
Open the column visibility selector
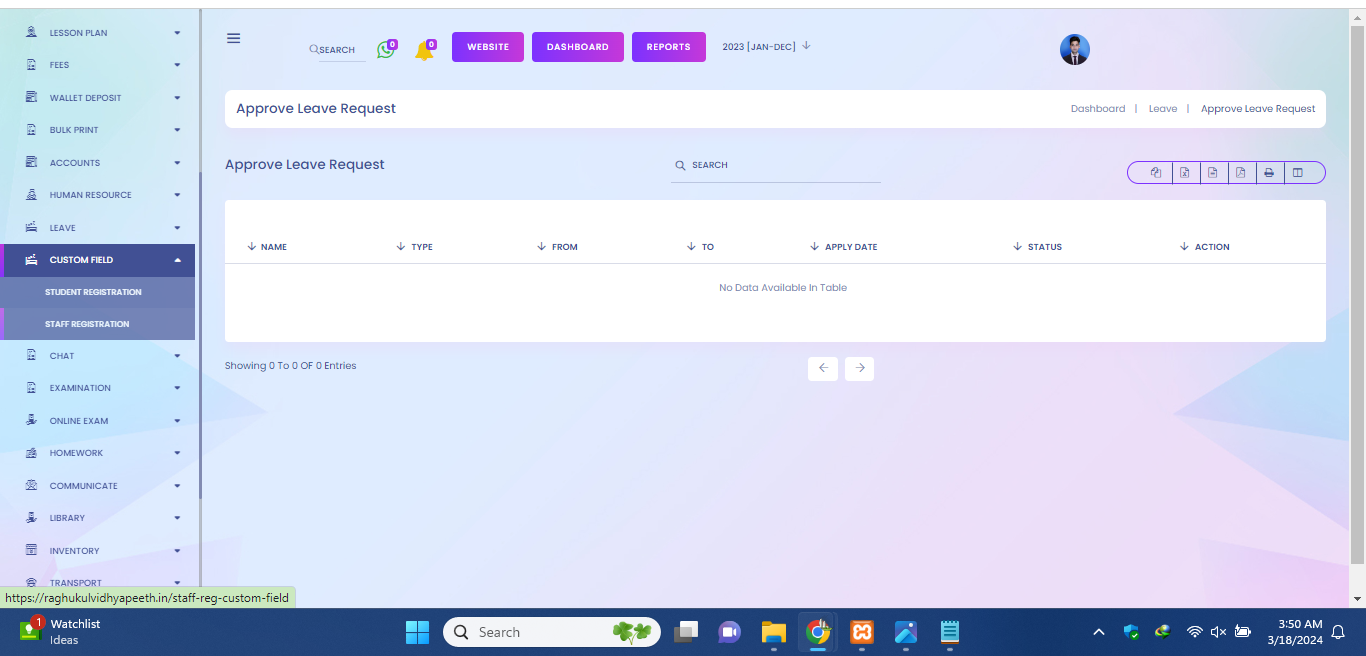tap(1298, 173)
